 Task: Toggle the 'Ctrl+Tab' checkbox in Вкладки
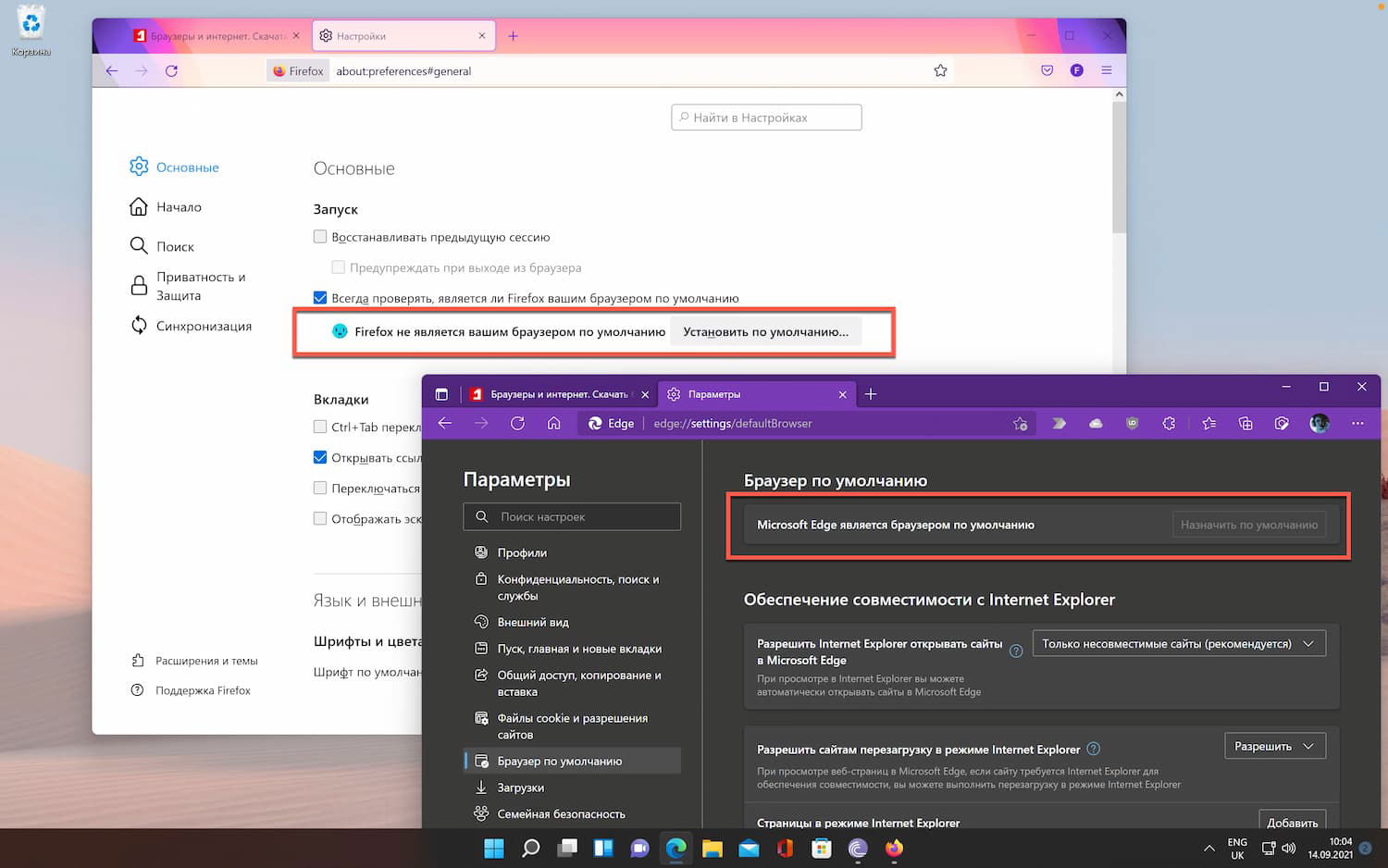(x=320, y=427)
